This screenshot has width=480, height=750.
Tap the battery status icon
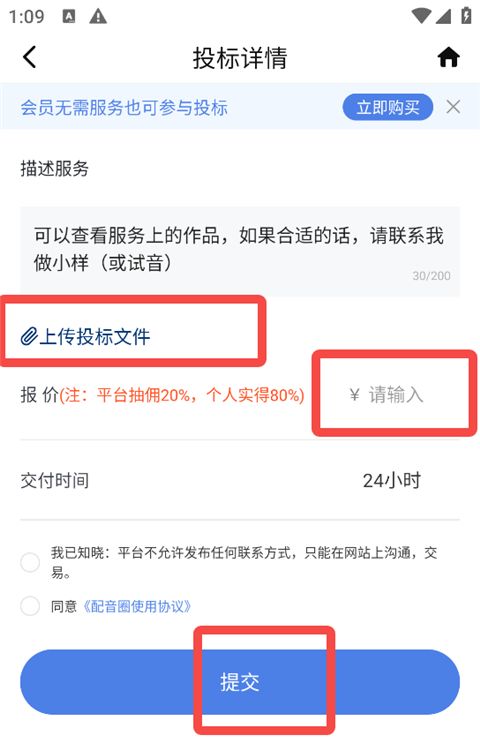466,16
